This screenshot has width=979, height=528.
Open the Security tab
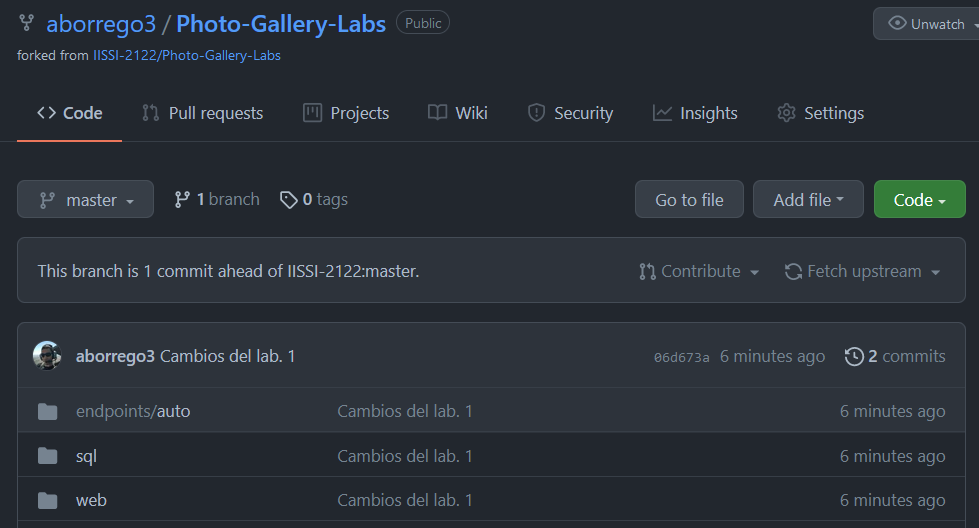(571, 113)
